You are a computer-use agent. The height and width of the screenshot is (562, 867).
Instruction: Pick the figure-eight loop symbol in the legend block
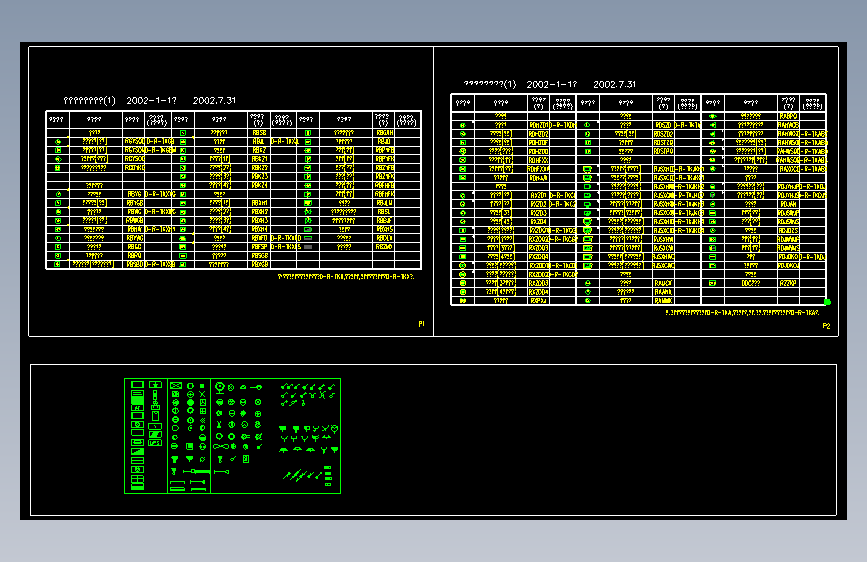click(221, 446)
